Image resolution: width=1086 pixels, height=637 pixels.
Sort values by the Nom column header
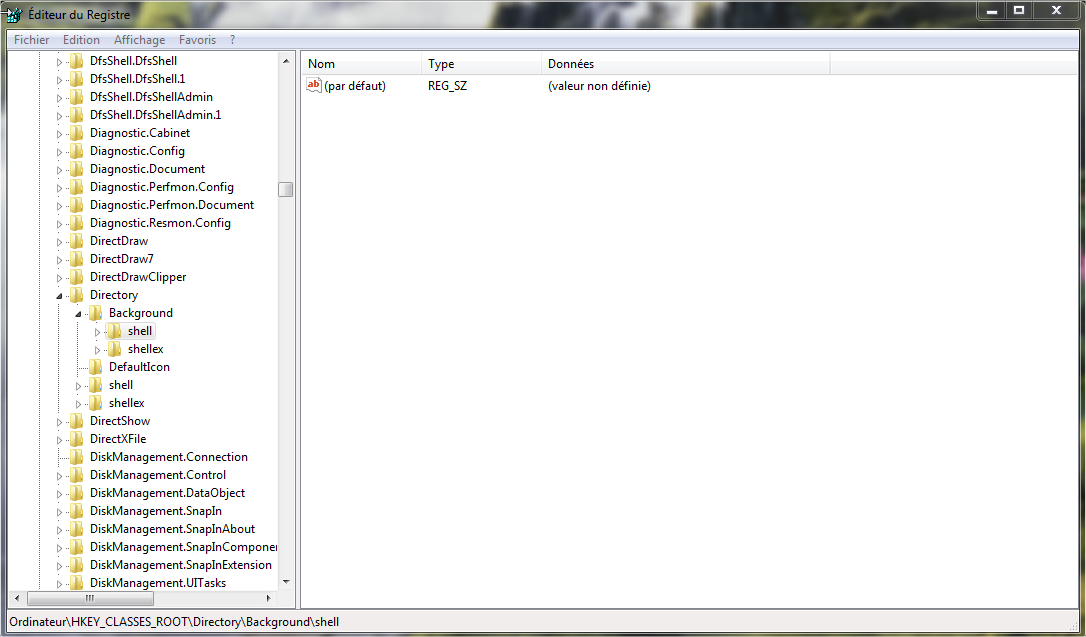pyautogui.click(x=360, y=64)
